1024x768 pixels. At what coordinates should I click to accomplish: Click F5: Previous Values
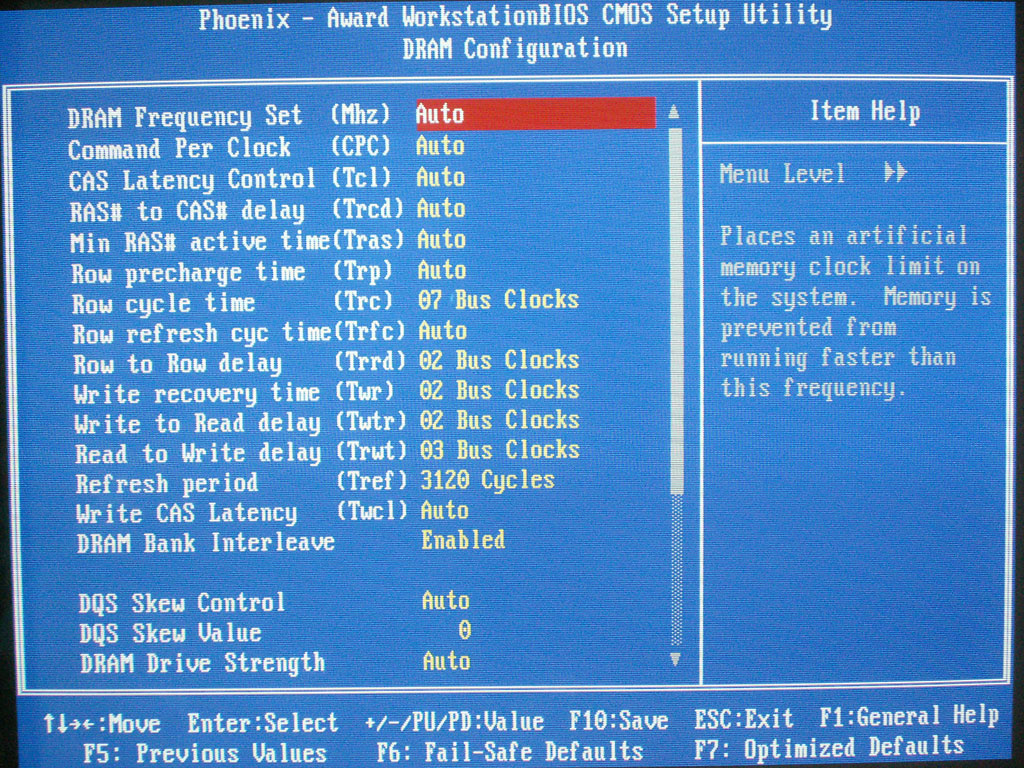pyautogui.click(x=205, y=753)
